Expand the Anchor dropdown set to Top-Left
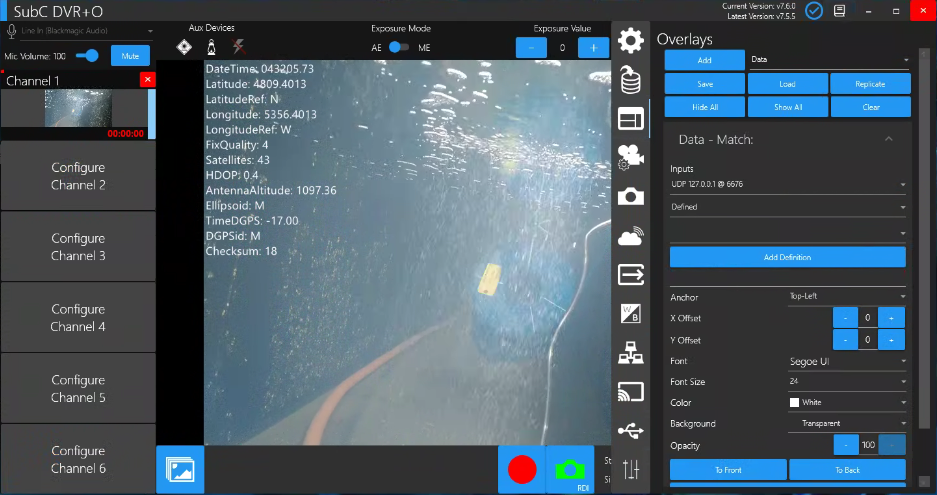937x495 pixels. point(846,297)
